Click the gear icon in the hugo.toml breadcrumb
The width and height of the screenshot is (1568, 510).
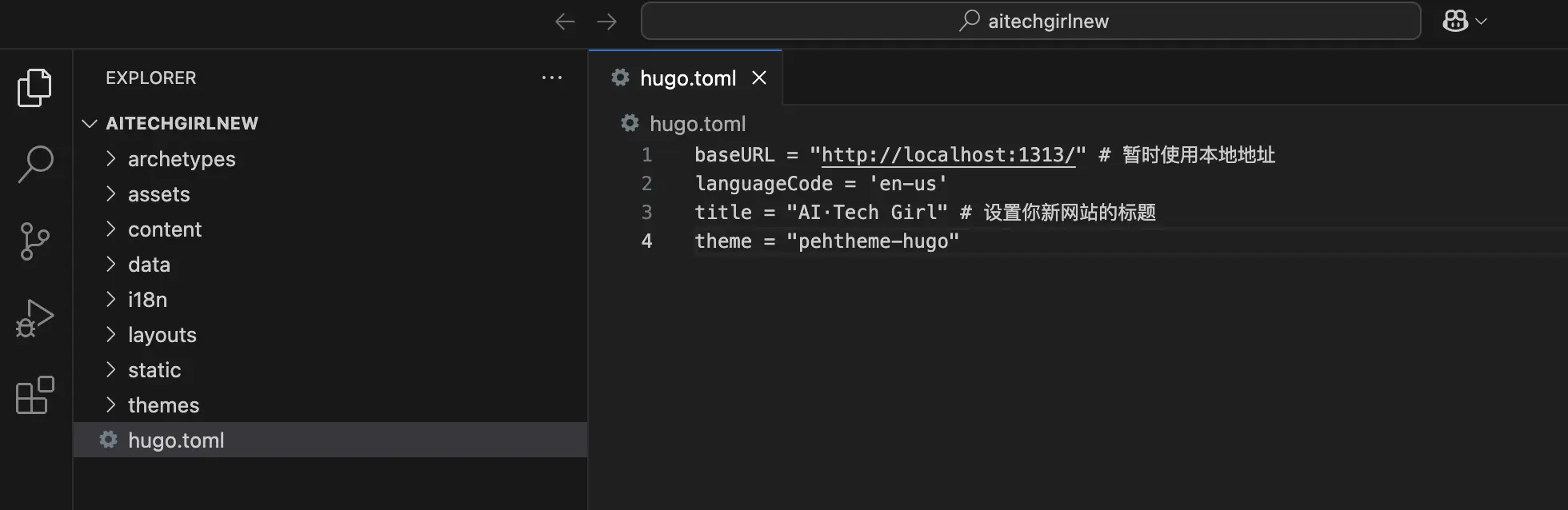pos(630,123)
